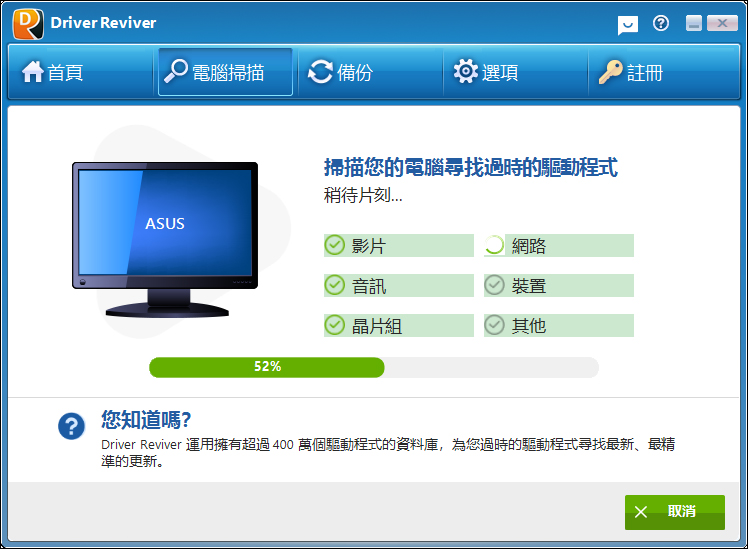Select the 音訊 scan category row
This screenshot has width=748, height=549.
click(x=399, y=286)
